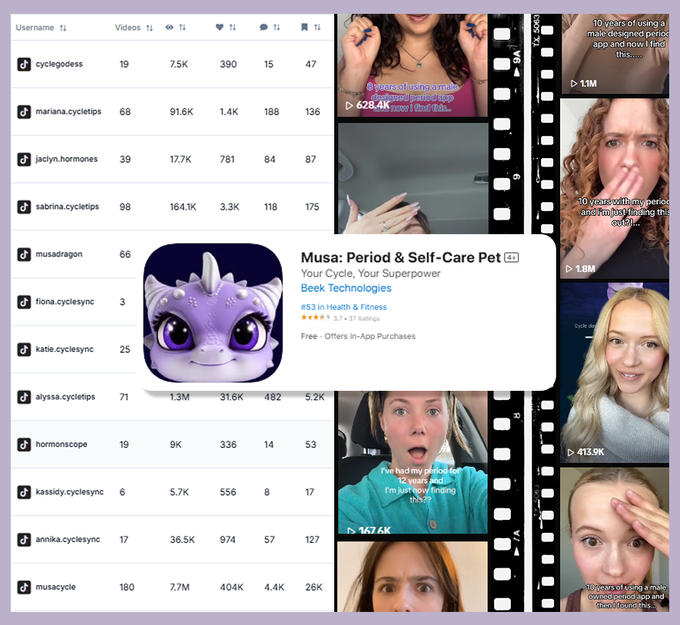Sort the table by Videos column
Viewport: 680px width, 625px height.
(134, 28)
